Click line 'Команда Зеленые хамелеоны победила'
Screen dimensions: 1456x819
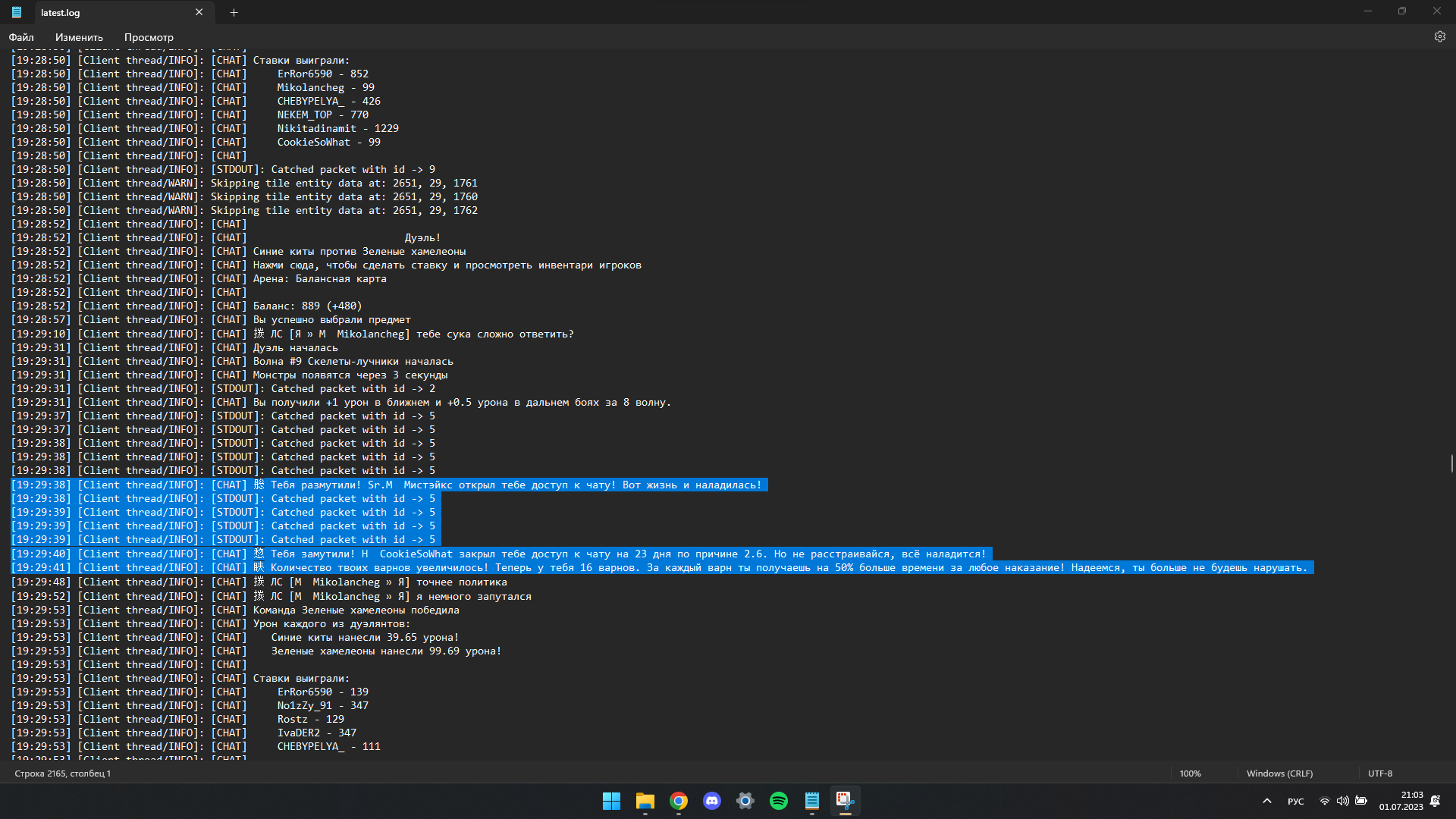[235, 610]
